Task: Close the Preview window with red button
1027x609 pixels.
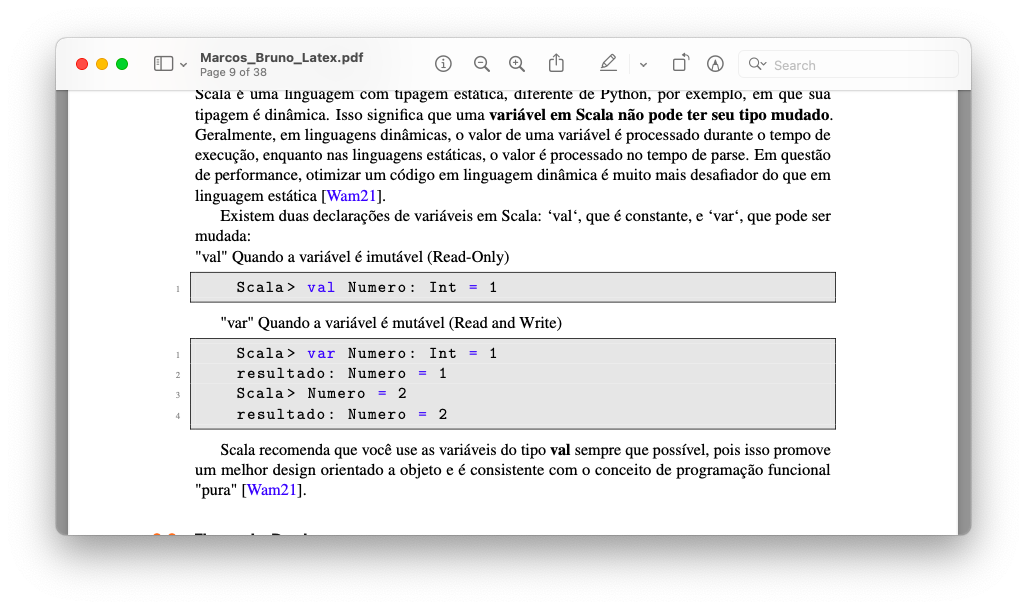Action: point(82,64)
